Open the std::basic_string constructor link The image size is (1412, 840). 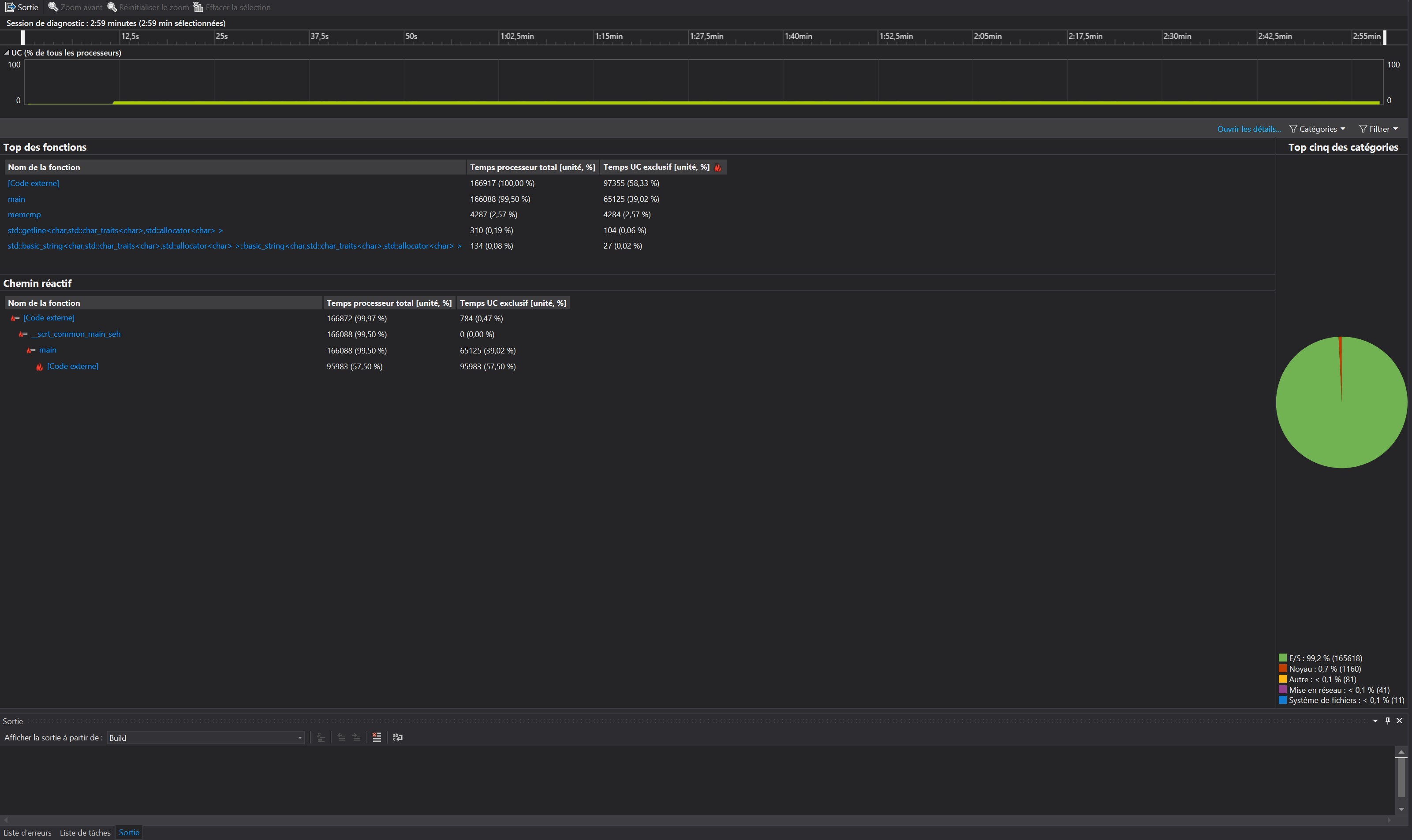coord(235,245)
